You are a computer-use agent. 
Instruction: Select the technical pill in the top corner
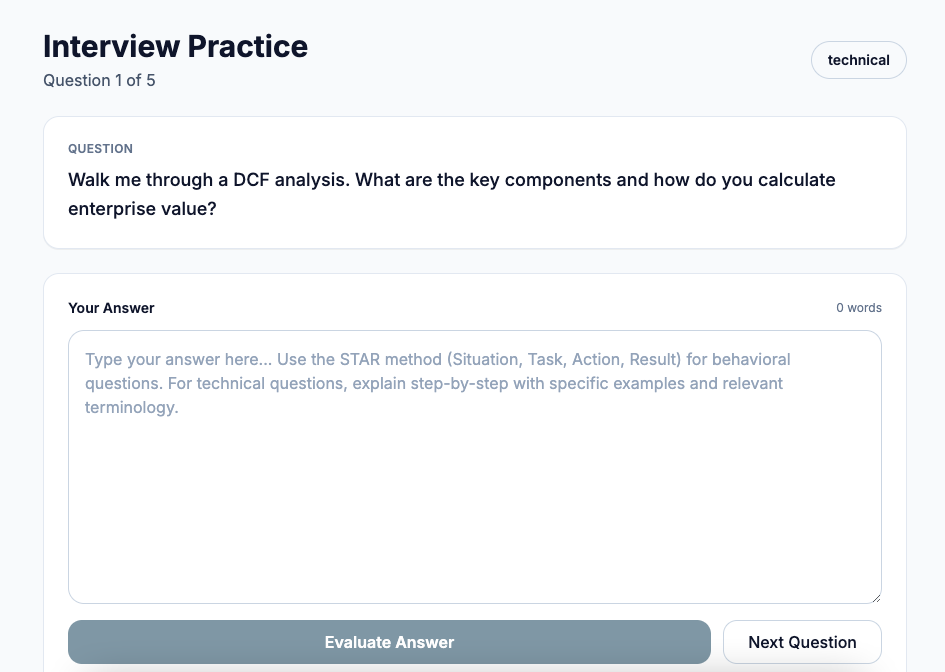(858, 60)
